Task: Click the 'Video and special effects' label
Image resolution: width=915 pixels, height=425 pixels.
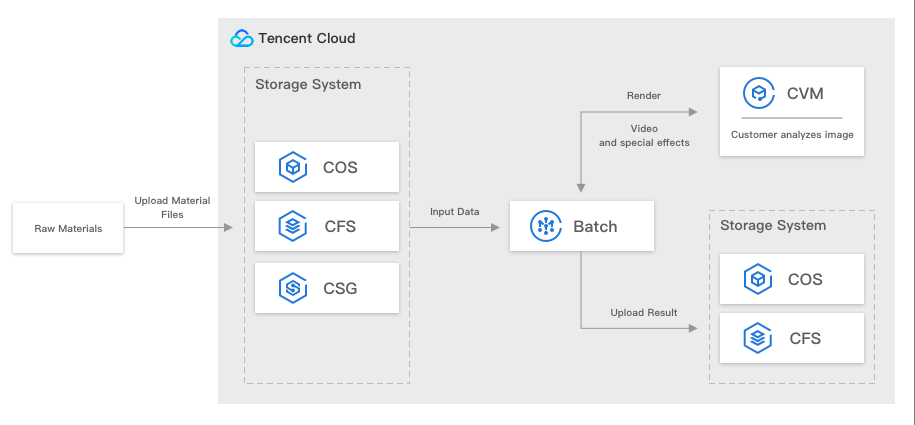Action: [644, 135]
